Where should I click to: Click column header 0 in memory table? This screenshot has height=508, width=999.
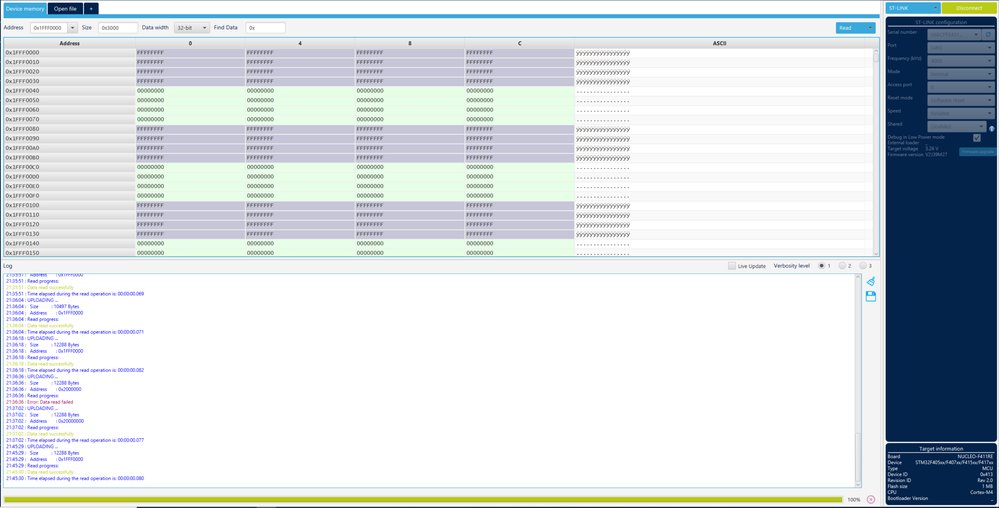click(x=190, y=43)
